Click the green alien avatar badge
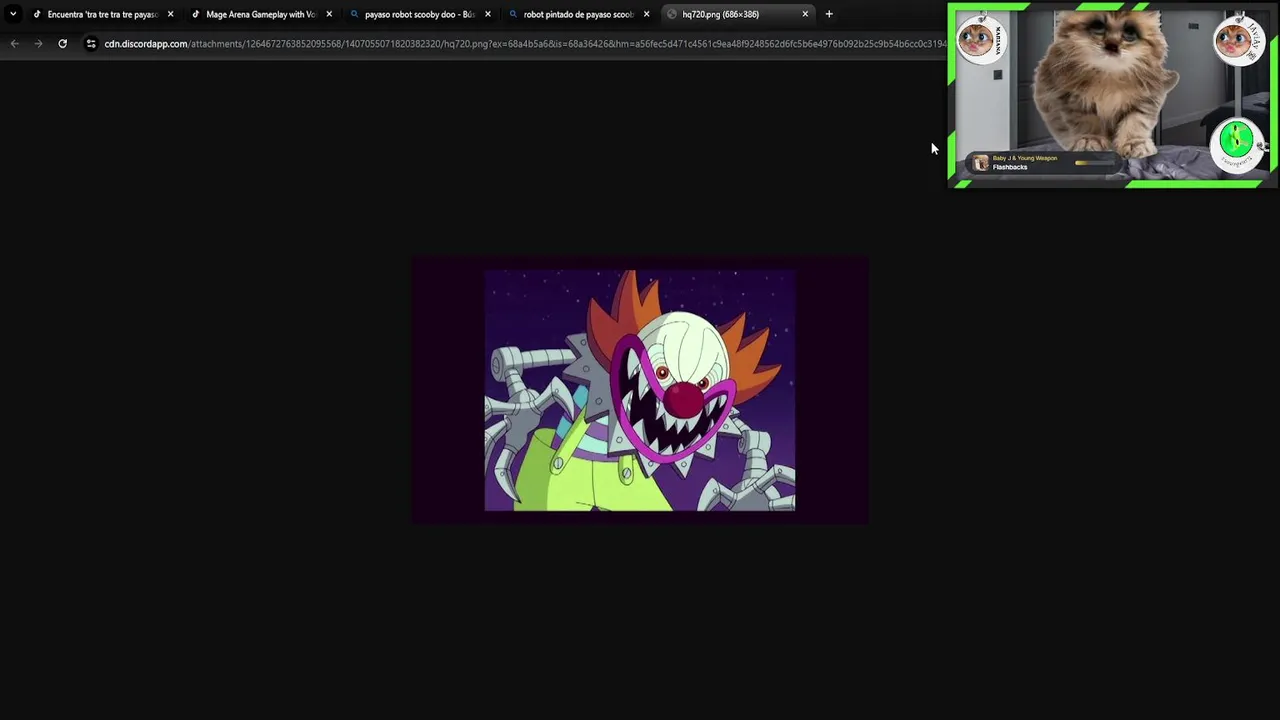This screenshot has width=1280, height=720. coord(1237,144)
